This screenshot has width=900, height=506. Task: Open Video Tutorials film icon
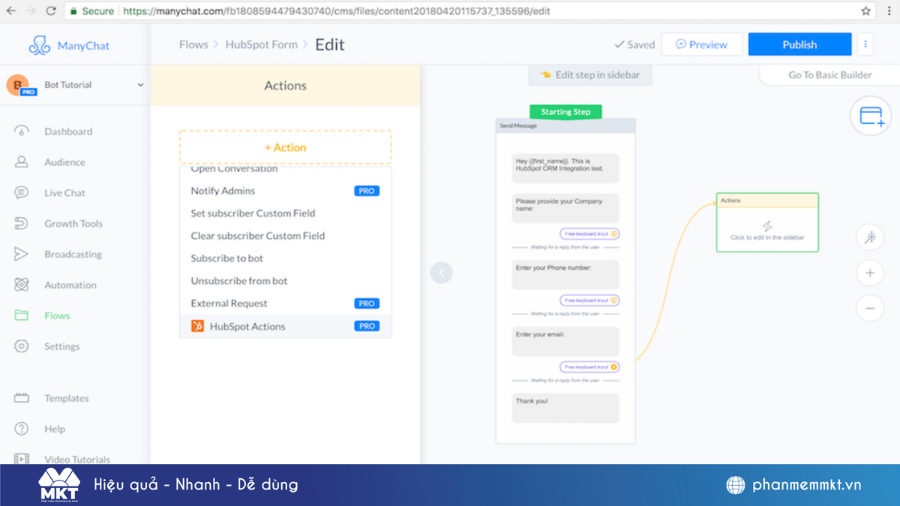click(21, 459)
